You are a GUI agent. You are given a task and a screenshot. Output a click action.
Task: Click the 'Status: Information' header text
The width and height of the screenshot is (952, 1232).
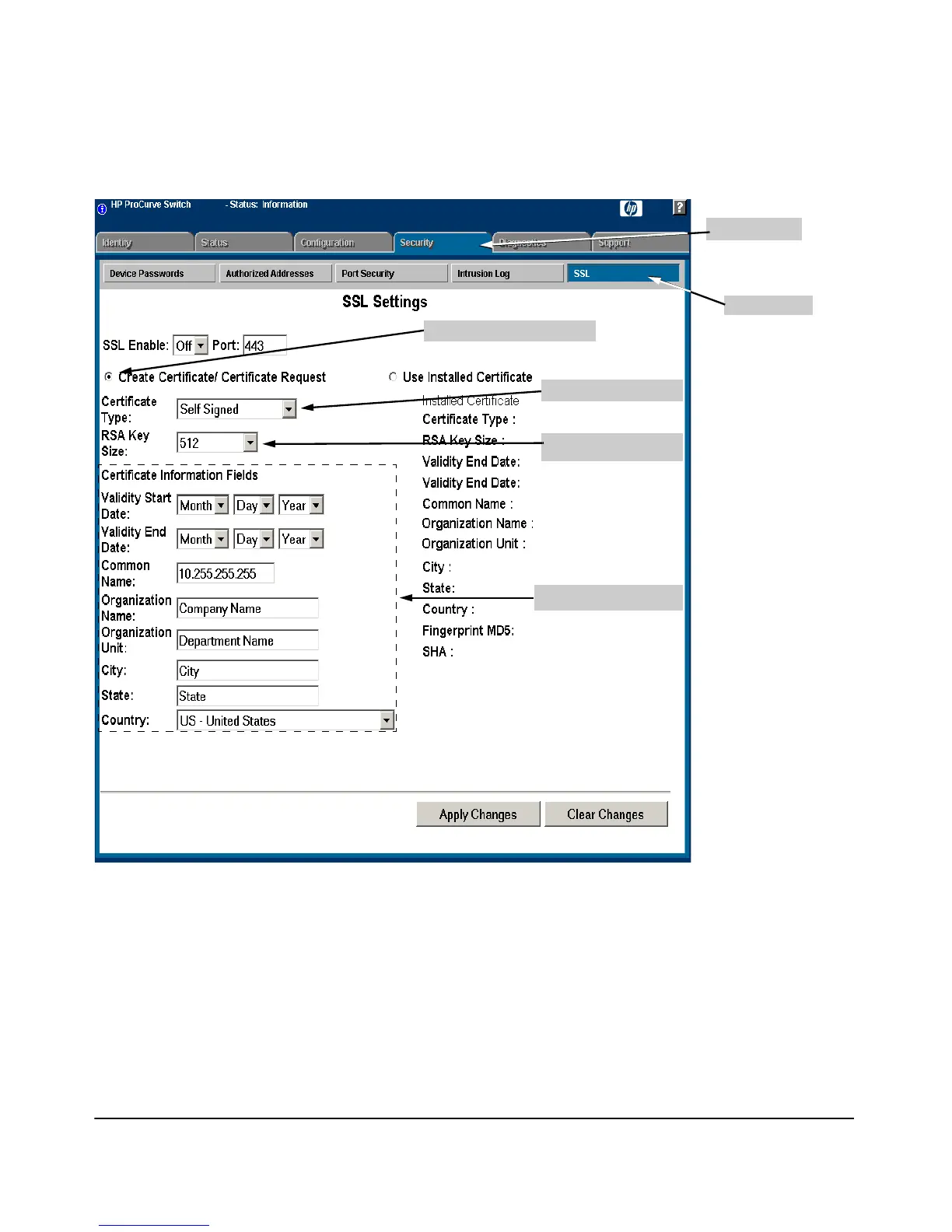click(x=267, y=205)
